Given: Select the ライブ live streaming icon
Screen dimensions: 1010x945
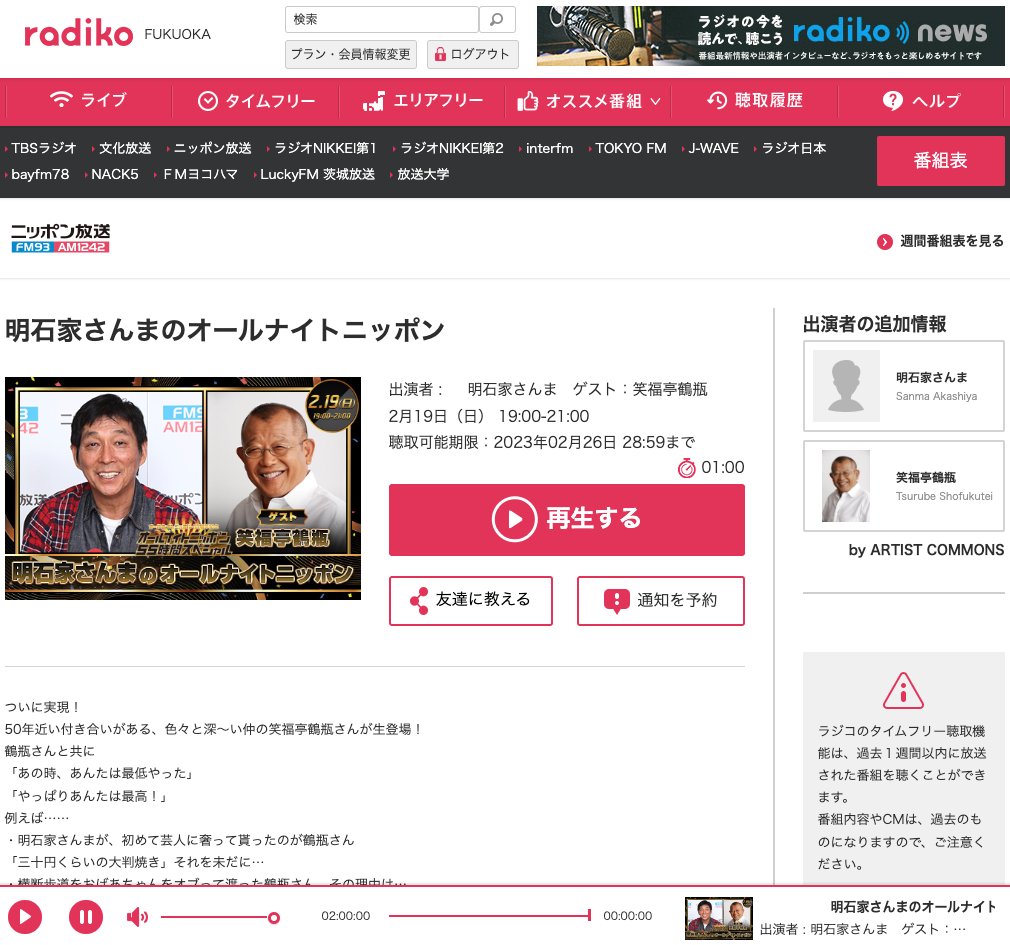Looking at the screenshot, I should 62,100.
